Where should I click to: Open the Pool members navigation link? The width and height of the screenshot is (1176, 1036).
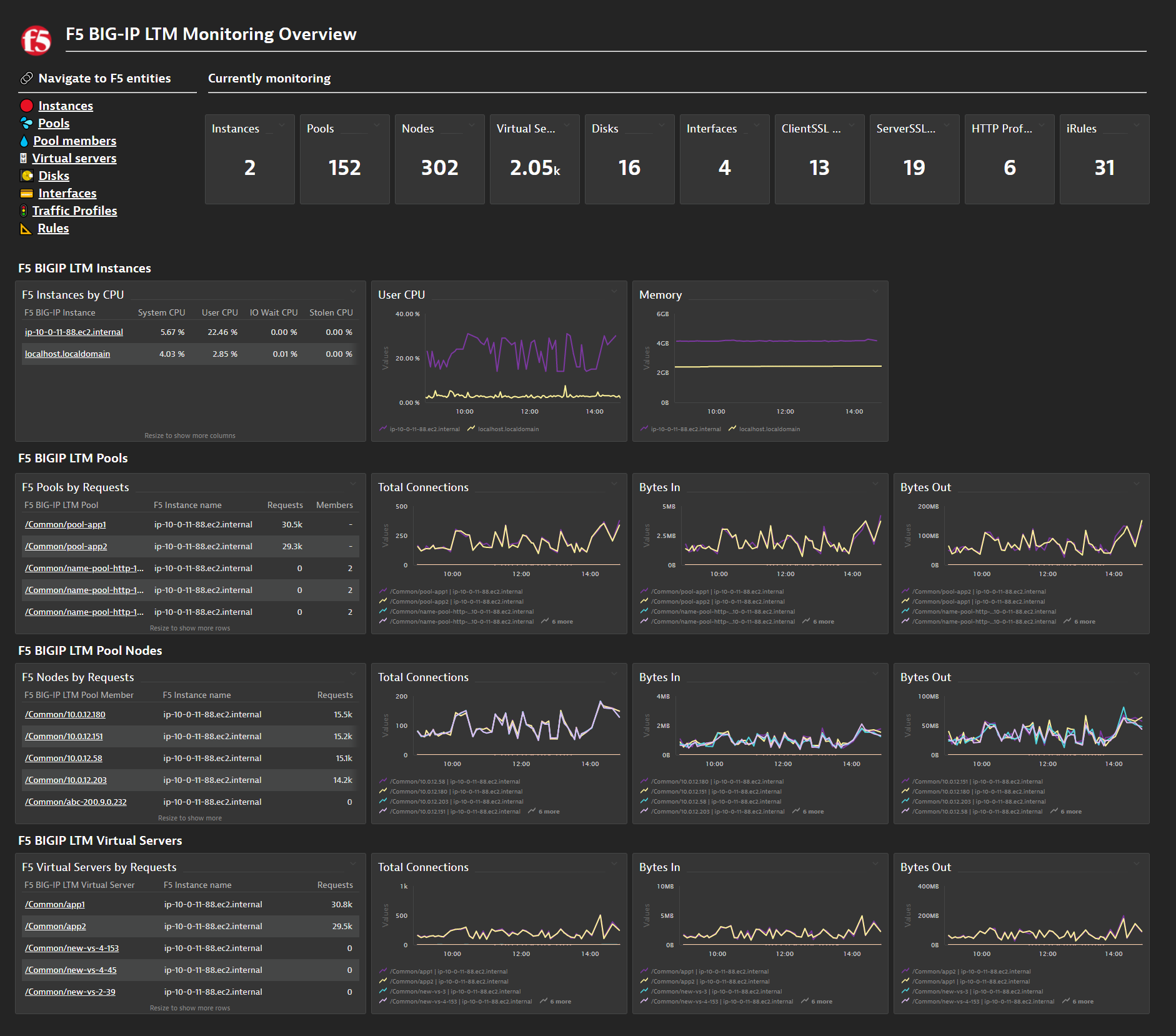tap(74, 141)
